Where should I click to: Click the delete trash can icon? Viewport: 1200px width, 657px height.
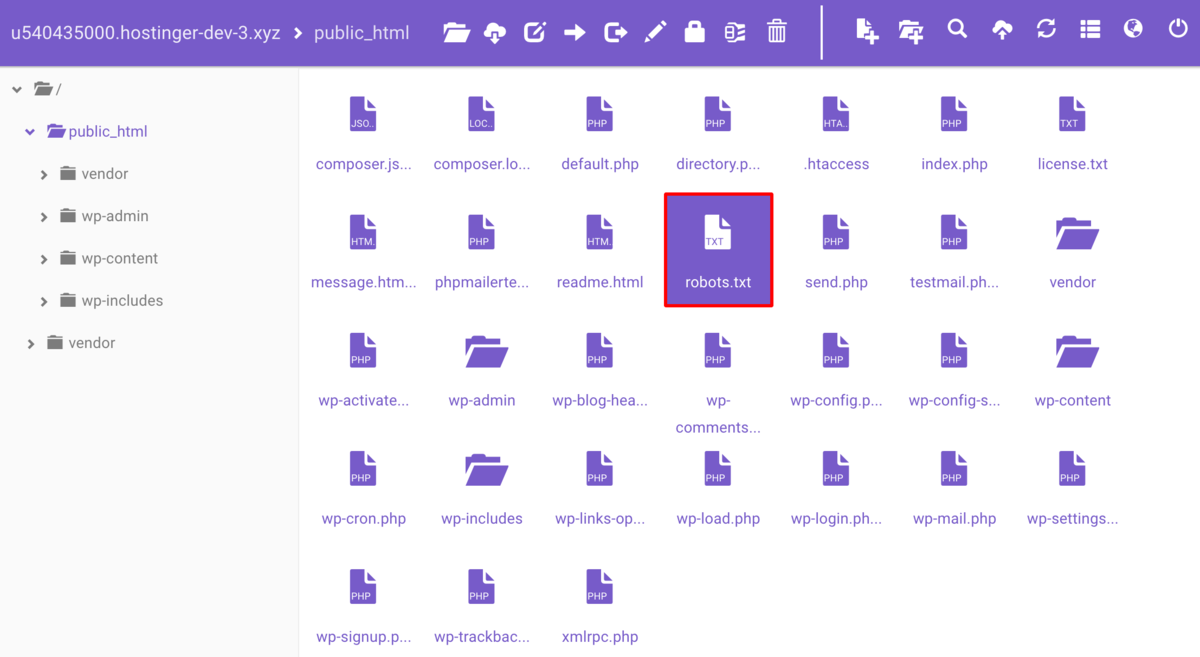pyautogui.click(x=777, y=32)
